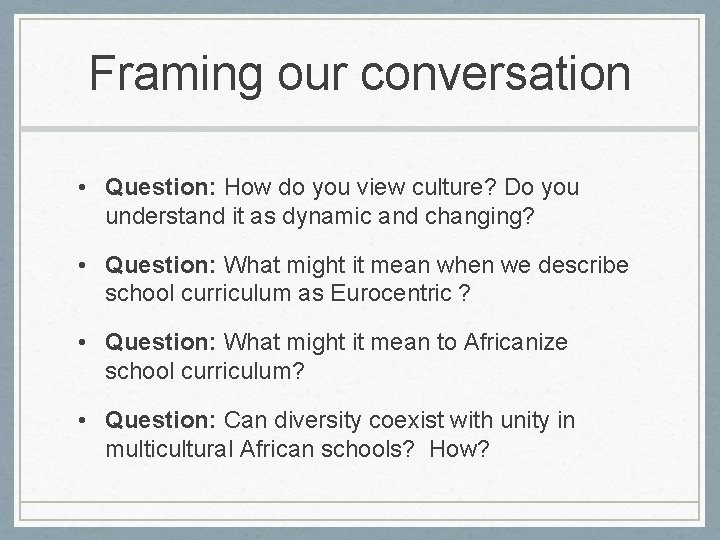Click the word 'Africanize' in the third question

[x=516, y=342]
